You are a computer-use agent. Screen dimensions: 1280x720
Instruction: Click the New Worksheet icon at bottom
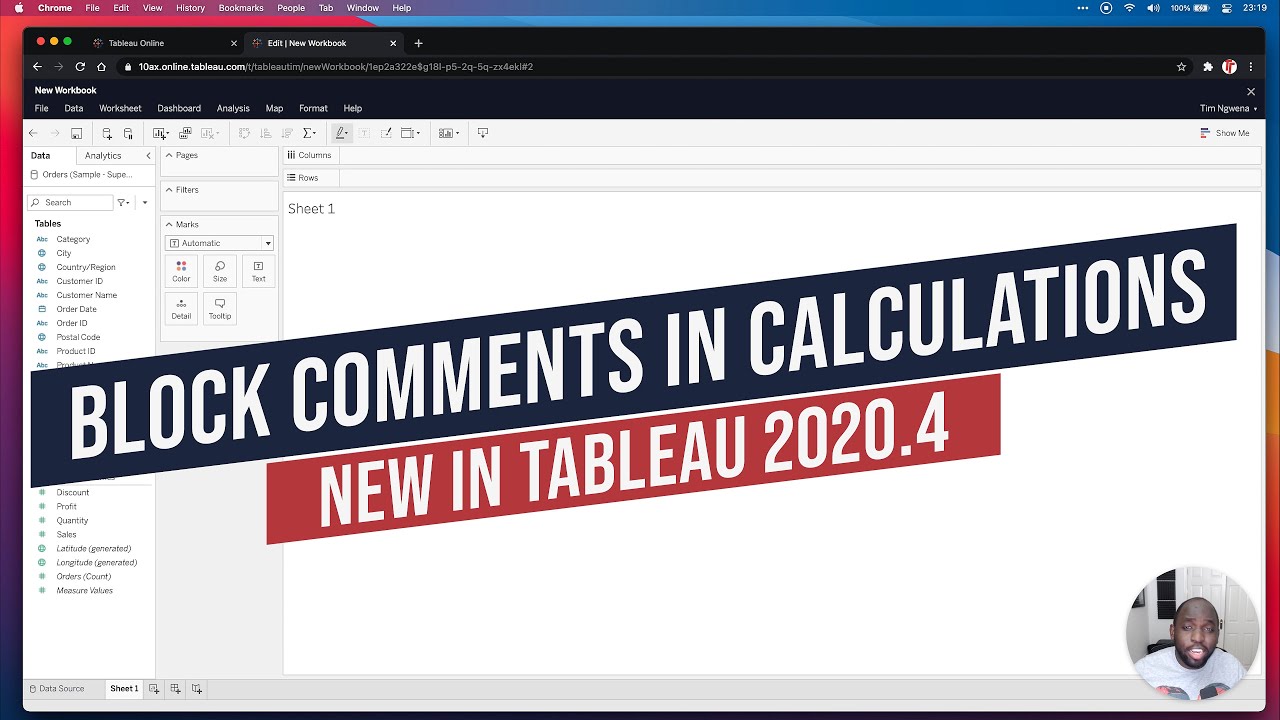click(x=154, y=689)
